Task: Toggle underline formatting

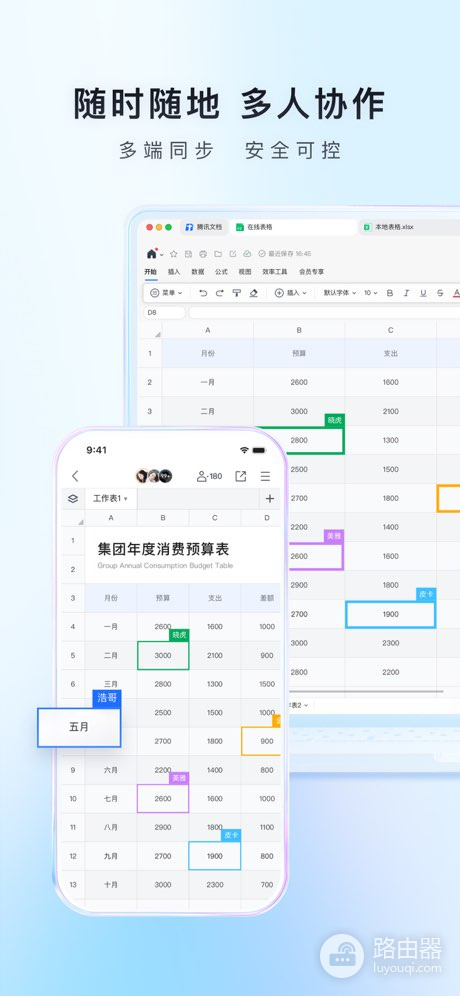Action: 423,293
